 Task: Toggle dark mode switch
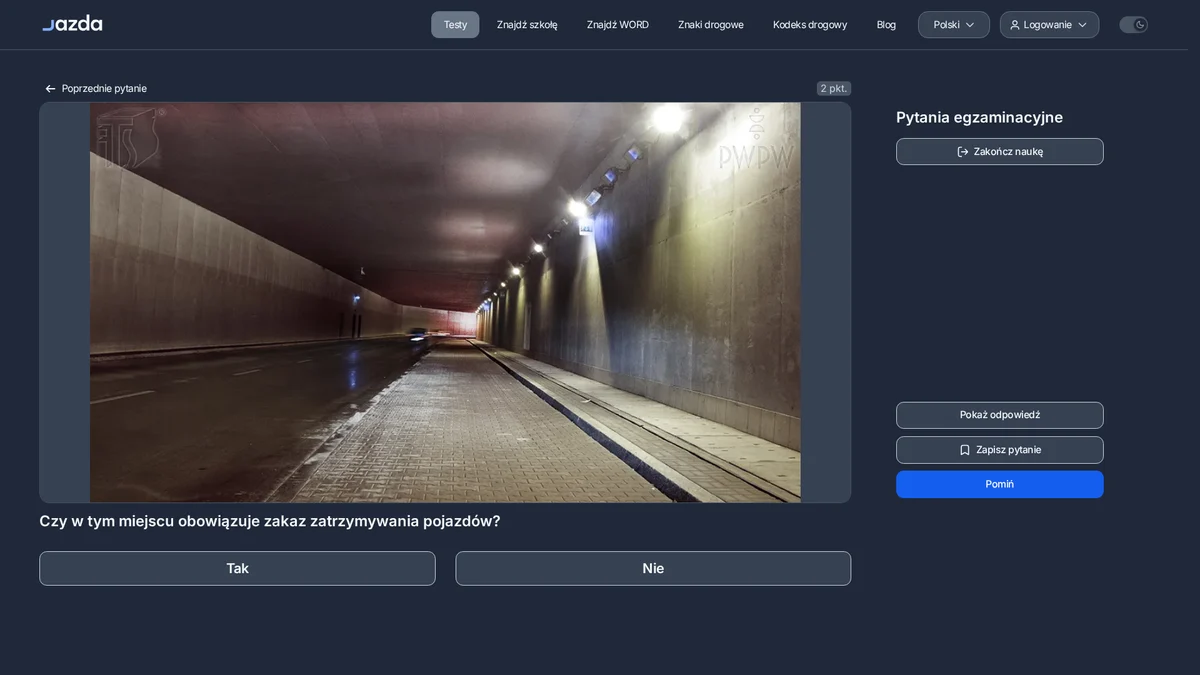pyautogui.click(x=1133, y=25)
